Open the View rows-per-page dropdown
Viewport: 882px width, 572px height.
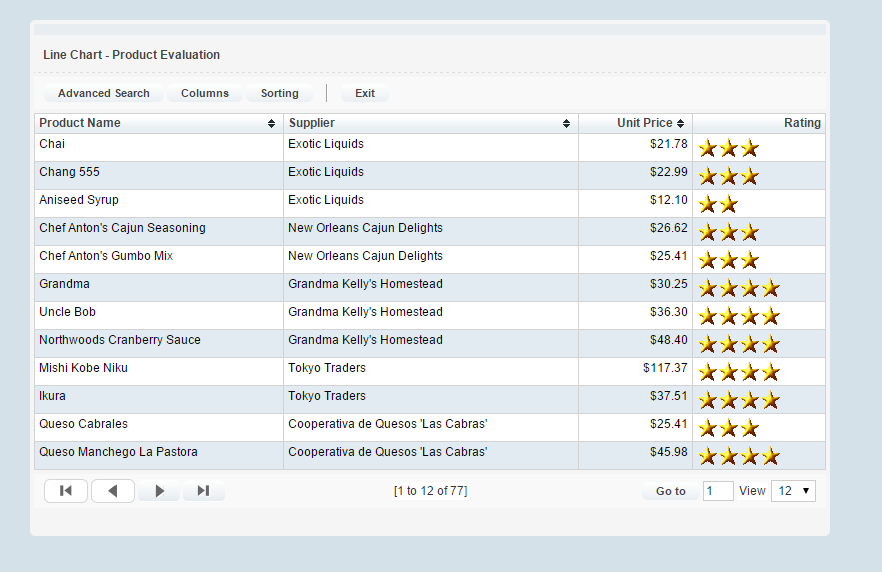coord(794,491)
